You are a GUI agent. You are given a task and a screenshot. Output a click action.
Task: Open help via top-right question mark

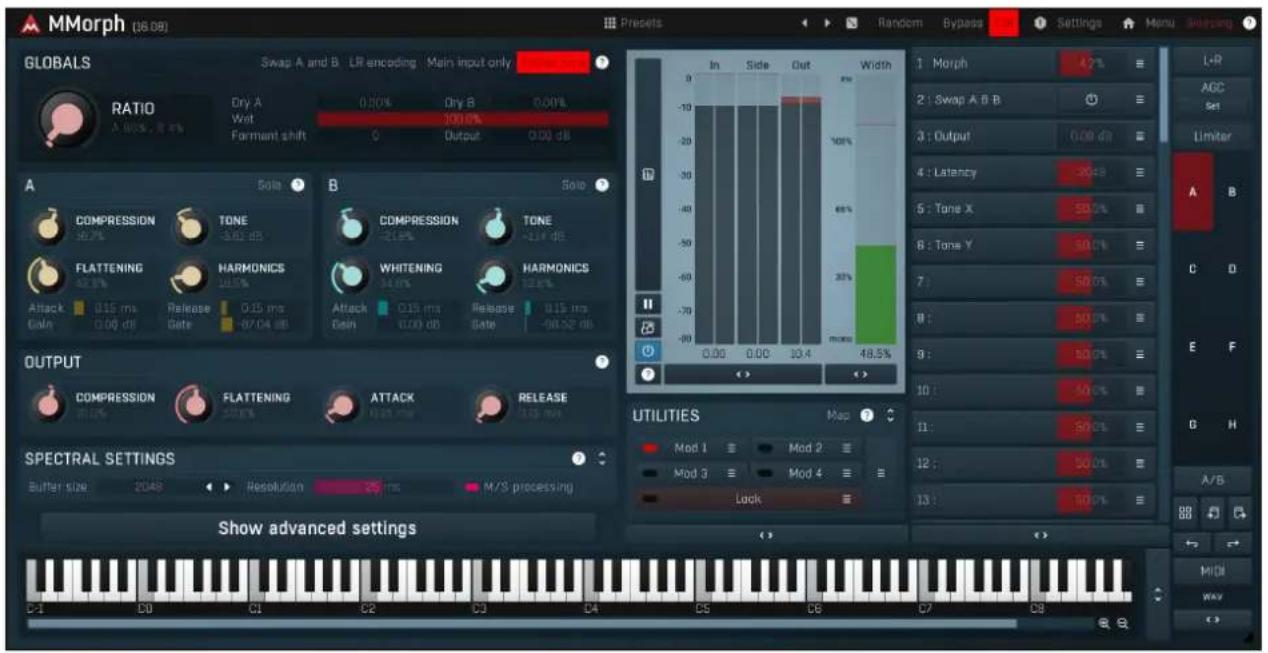click(1249, 23)
